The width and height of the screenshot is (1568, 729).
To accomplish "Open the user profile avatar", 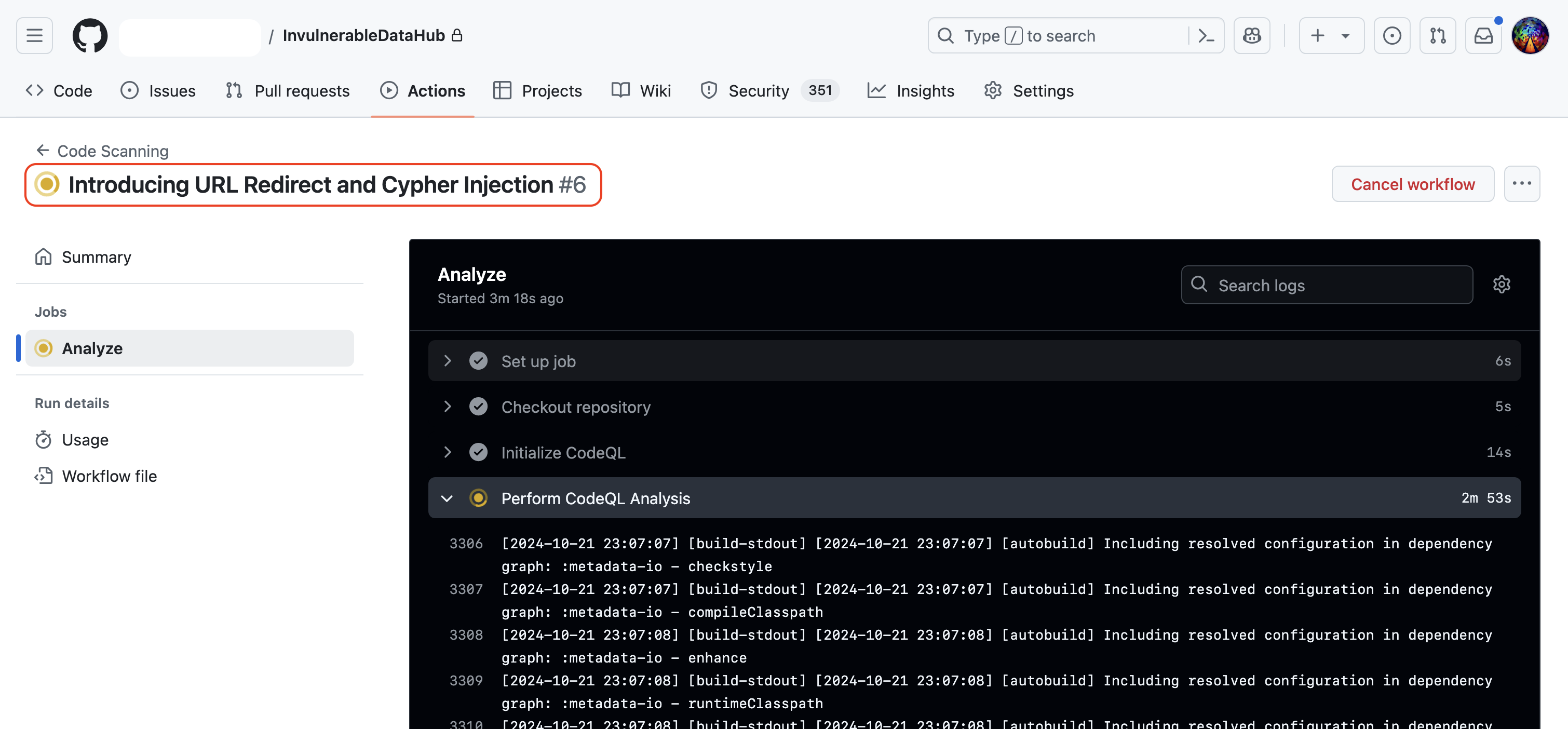I will 1530,36.
